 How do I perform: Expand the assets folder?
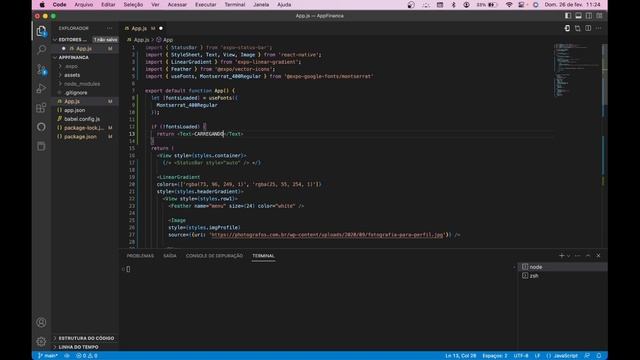pyautogui.click(x=85, y=75)
